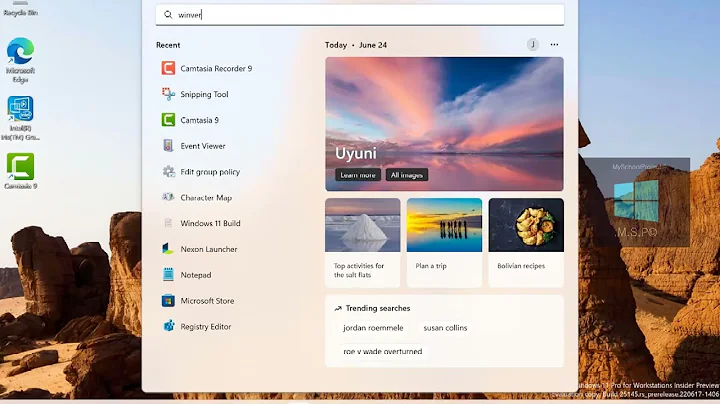The width and height of the screenshot is (720, 404).
Task: Launch Camtasia 9 icon from Recent list
Action: point(168,120)
